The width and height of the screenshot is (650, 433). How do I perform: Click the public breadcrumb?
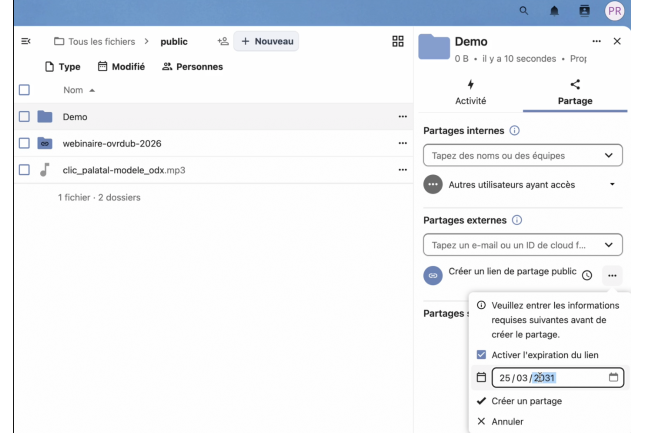174,42
